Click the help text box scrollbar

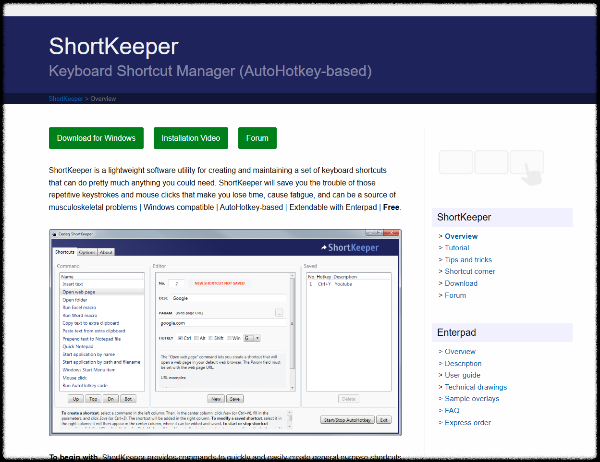tap(290, 420)
